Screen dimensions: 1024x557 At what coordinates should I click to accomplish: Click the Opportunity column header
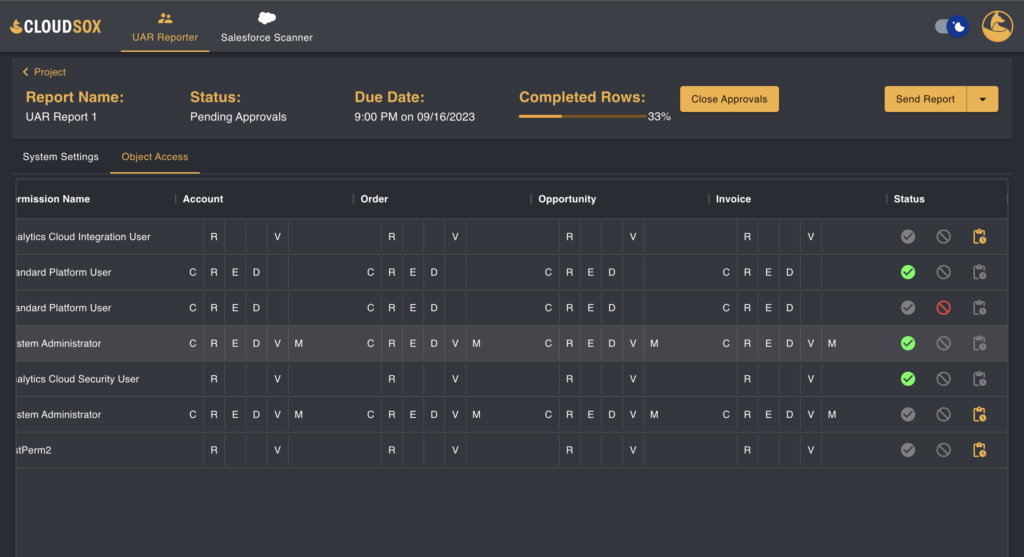pyautogui.click(x=567, y=199)
